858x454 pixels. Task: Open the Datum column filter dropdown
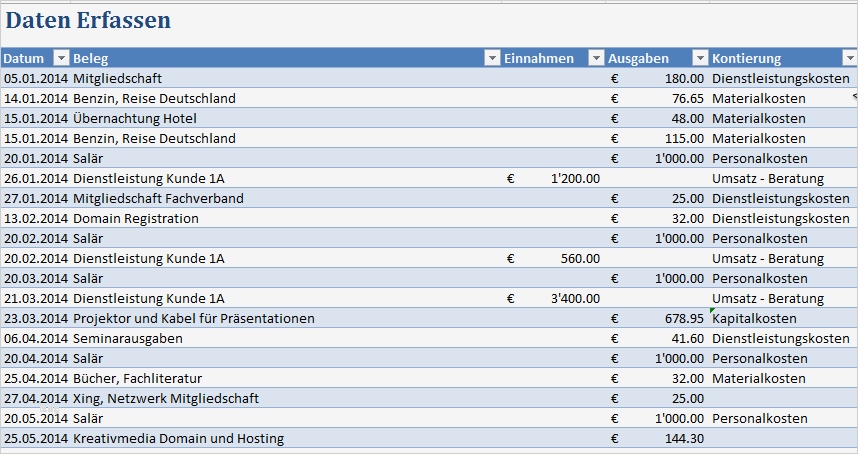60,58
